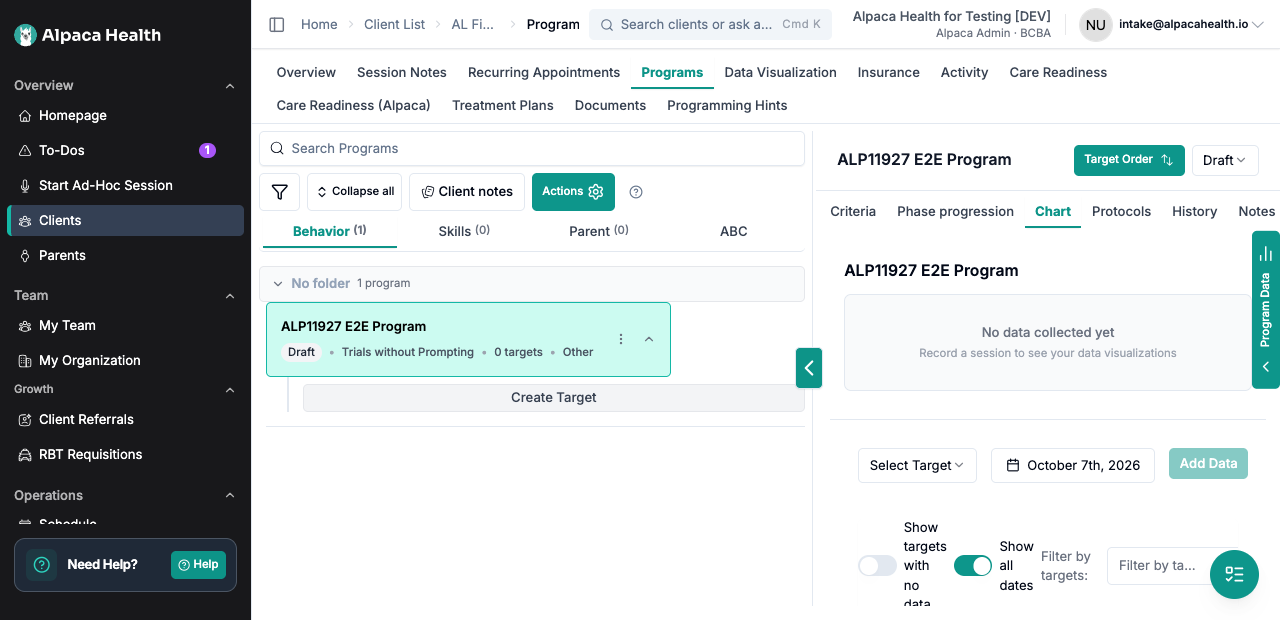Click the Add Data button

(1208, 463)
